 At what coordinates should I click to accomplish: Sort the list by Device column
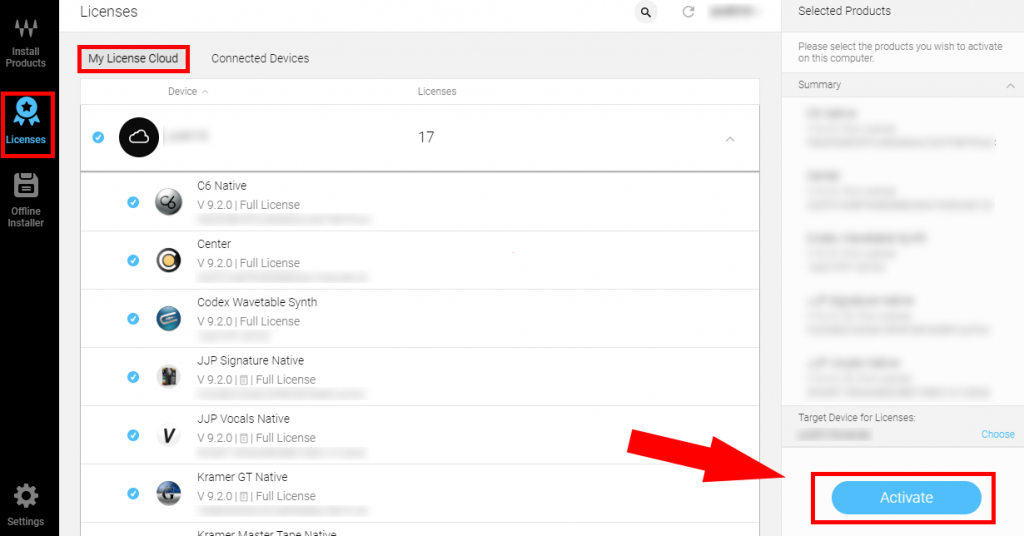(x=187, y=91)
